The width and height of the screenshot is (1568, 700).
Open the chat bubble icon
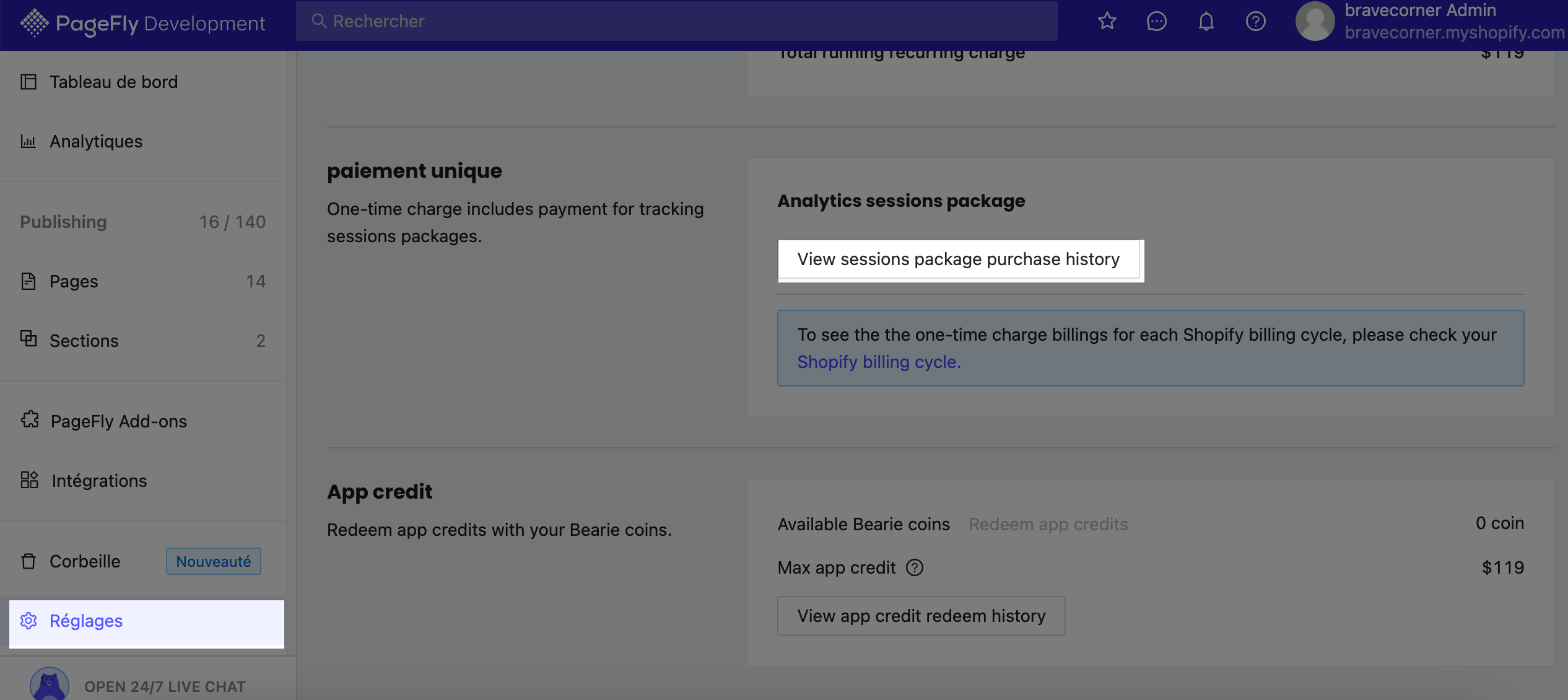point(1156,21)
